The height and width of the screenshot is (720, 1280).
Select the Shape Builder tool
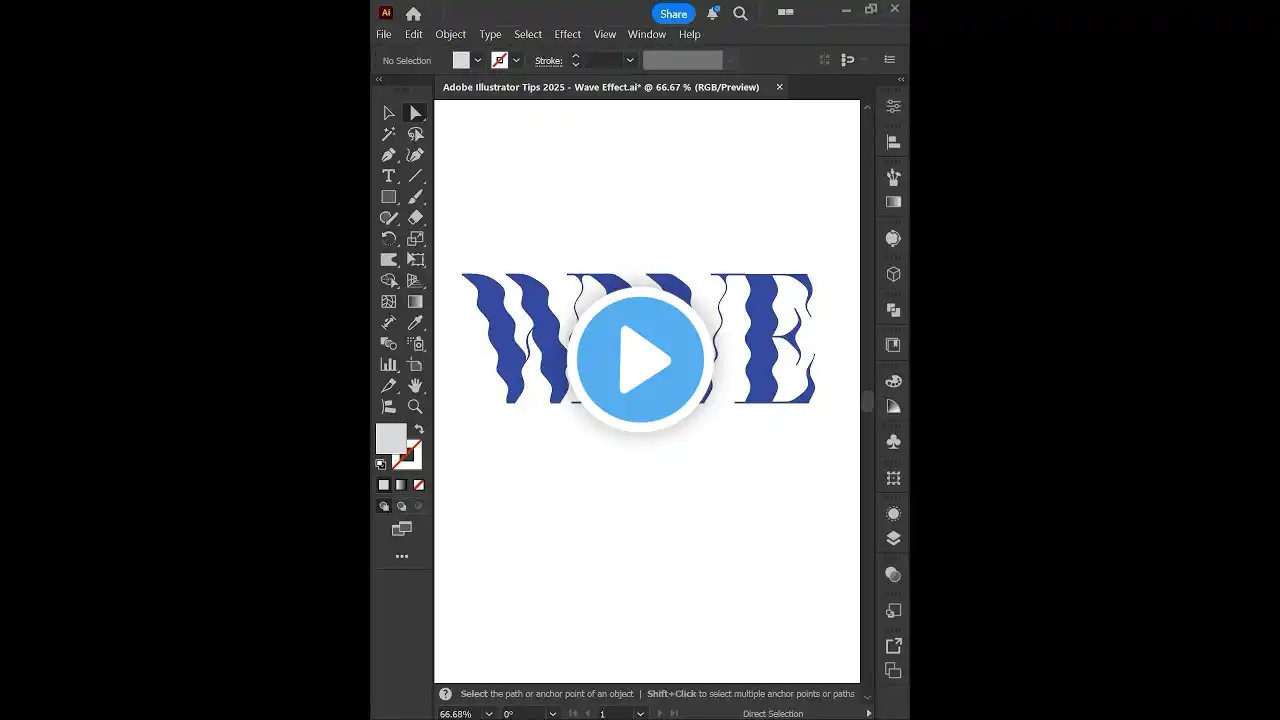(389, 281)
